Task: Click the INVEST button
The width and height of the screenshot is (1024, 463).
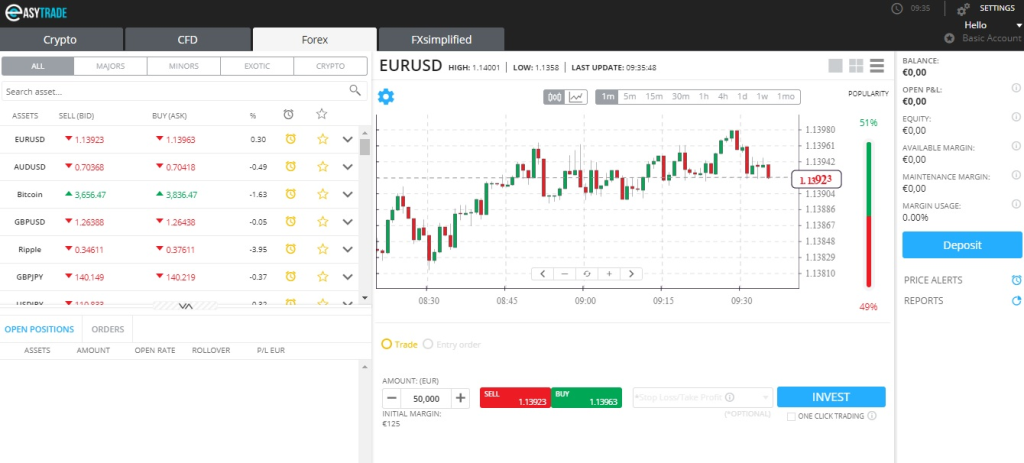Action: 831,397
